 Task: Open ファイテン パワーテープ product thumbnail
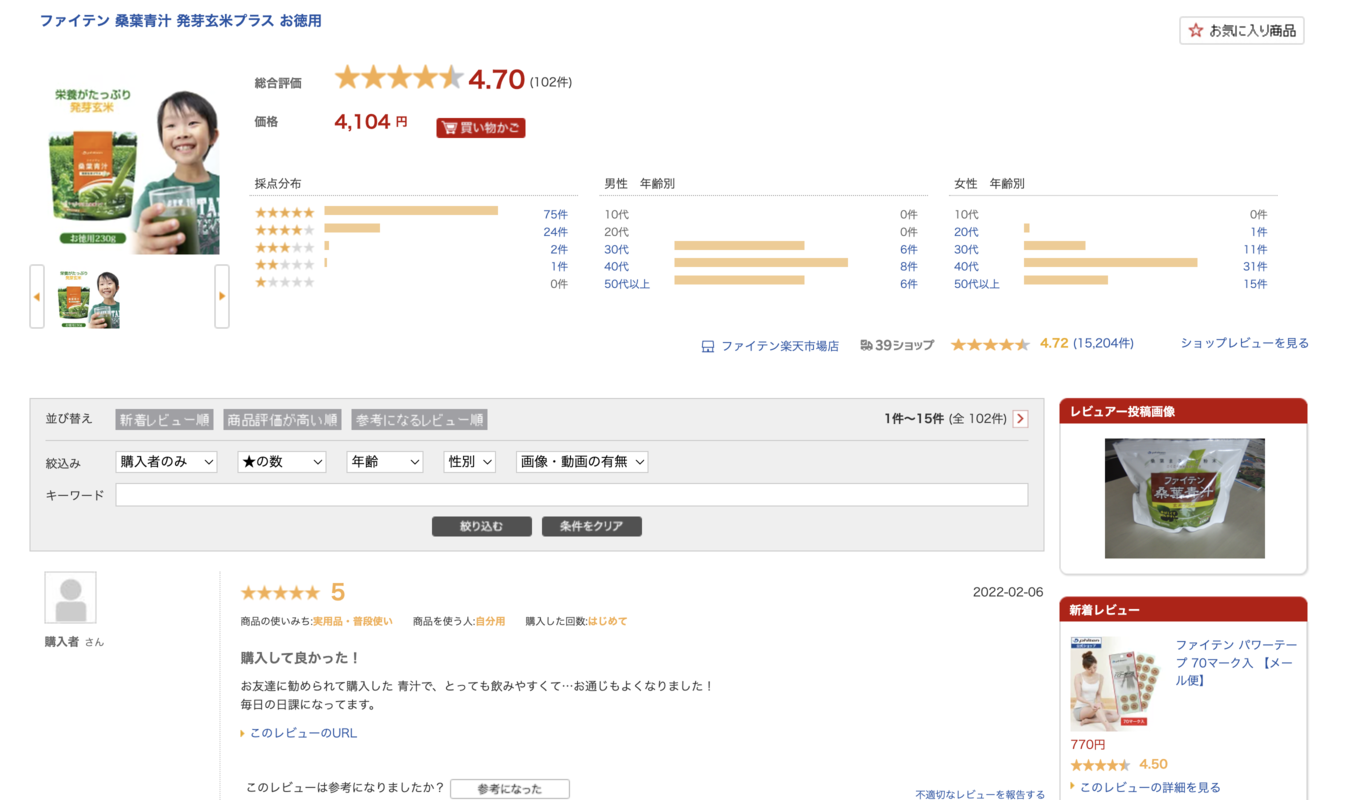pos(1115,683)
